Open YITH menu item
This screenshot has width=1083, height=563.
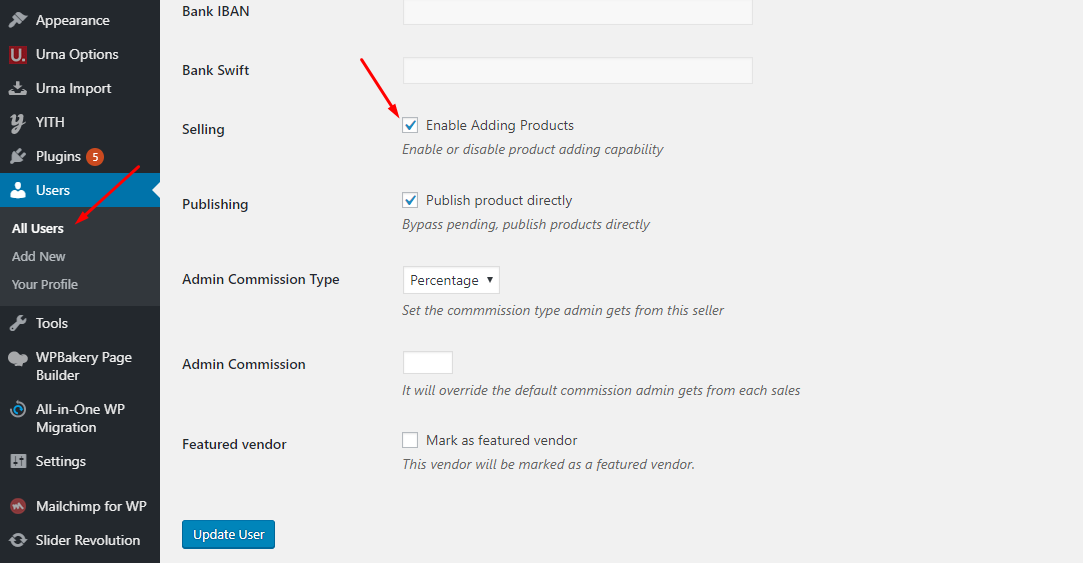(x=50, y=122)
